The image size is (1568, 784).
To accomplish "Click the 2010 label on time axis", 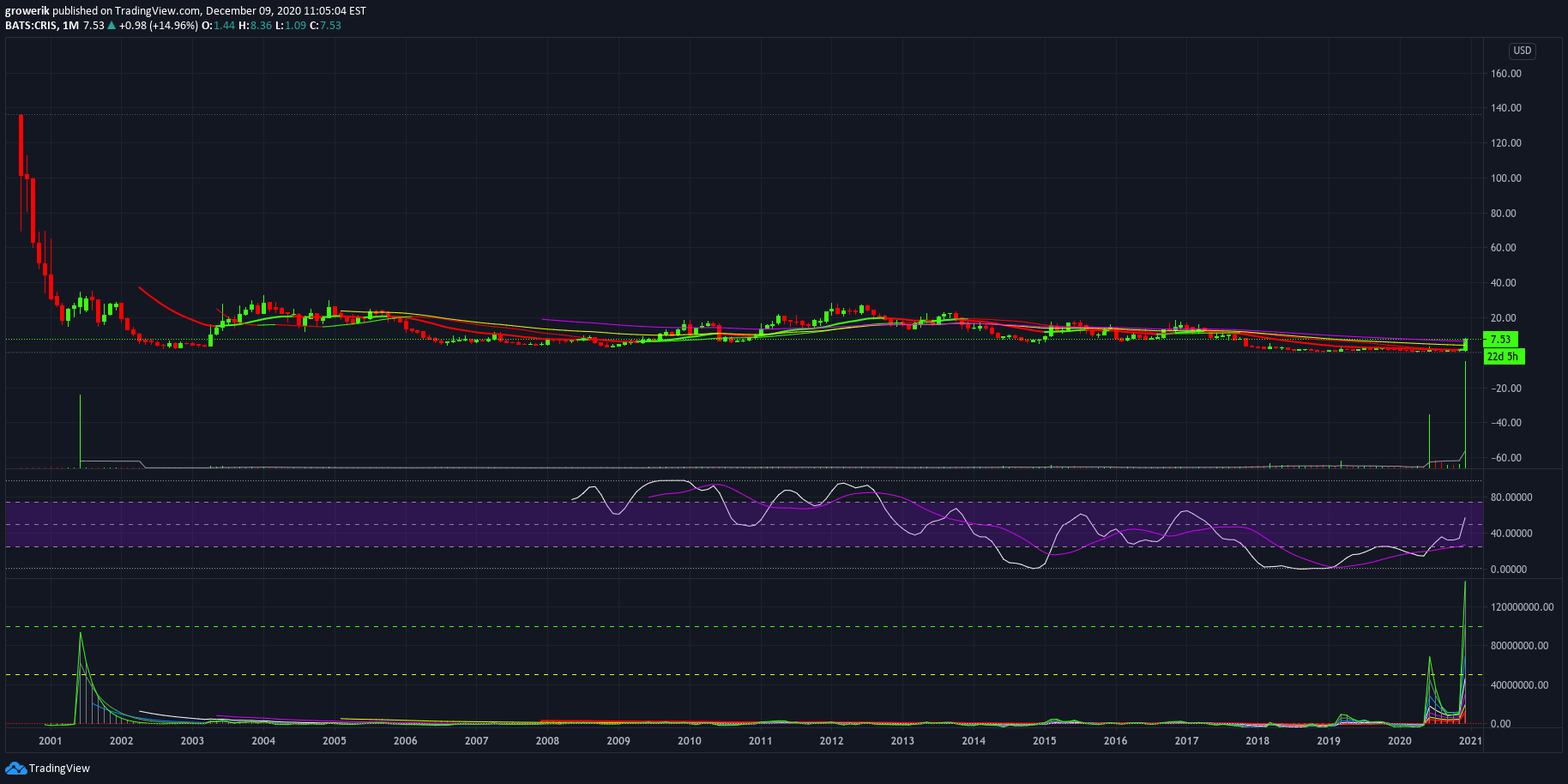I will 690,741.
